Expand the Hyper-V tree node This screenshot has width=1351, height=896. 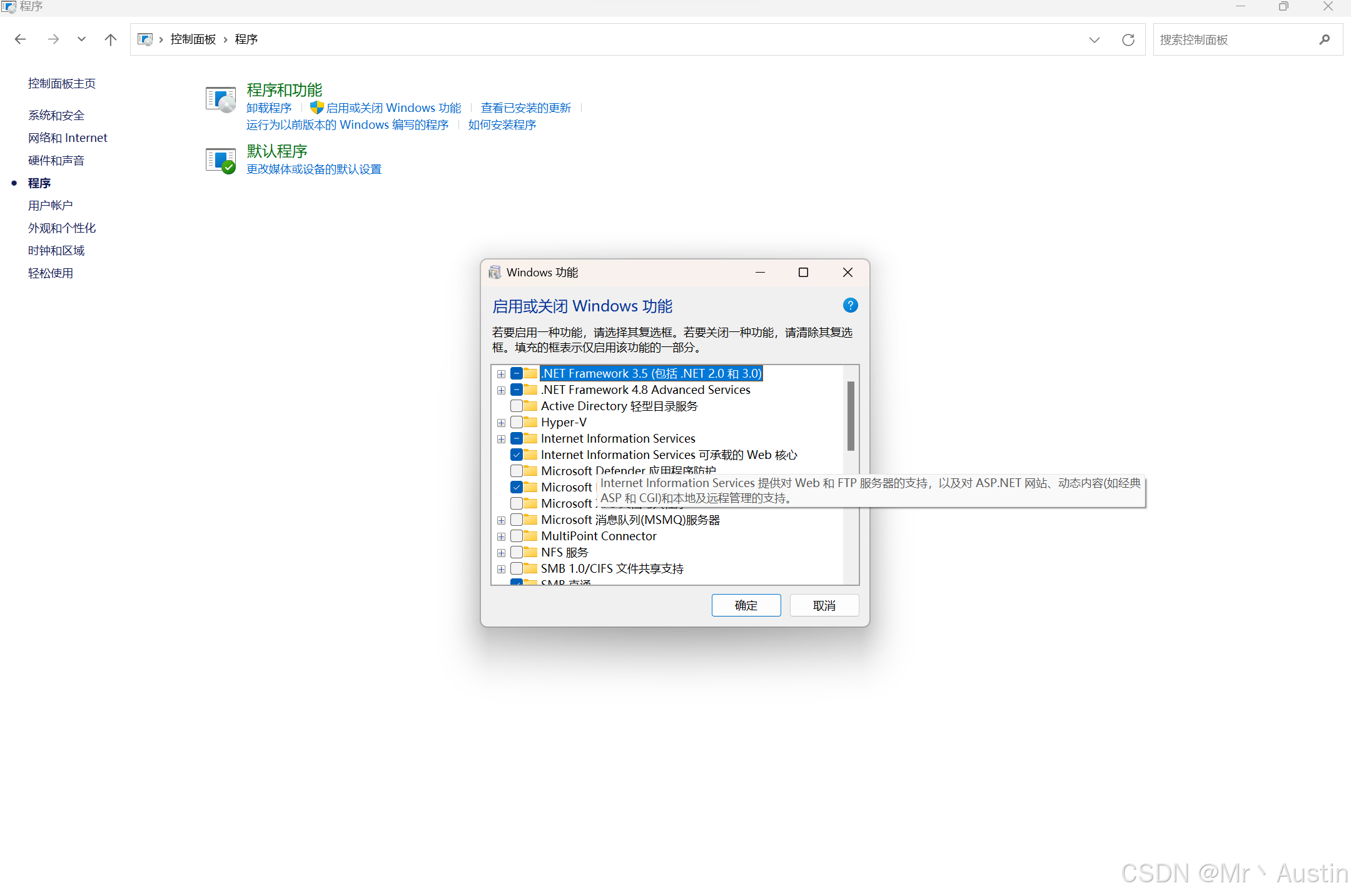pos(501,423)
